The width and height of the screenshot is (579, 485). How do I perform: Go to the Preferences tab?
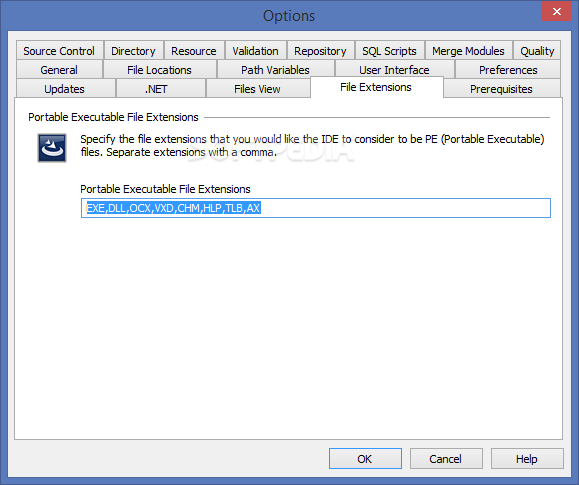[x=508, y=70]
